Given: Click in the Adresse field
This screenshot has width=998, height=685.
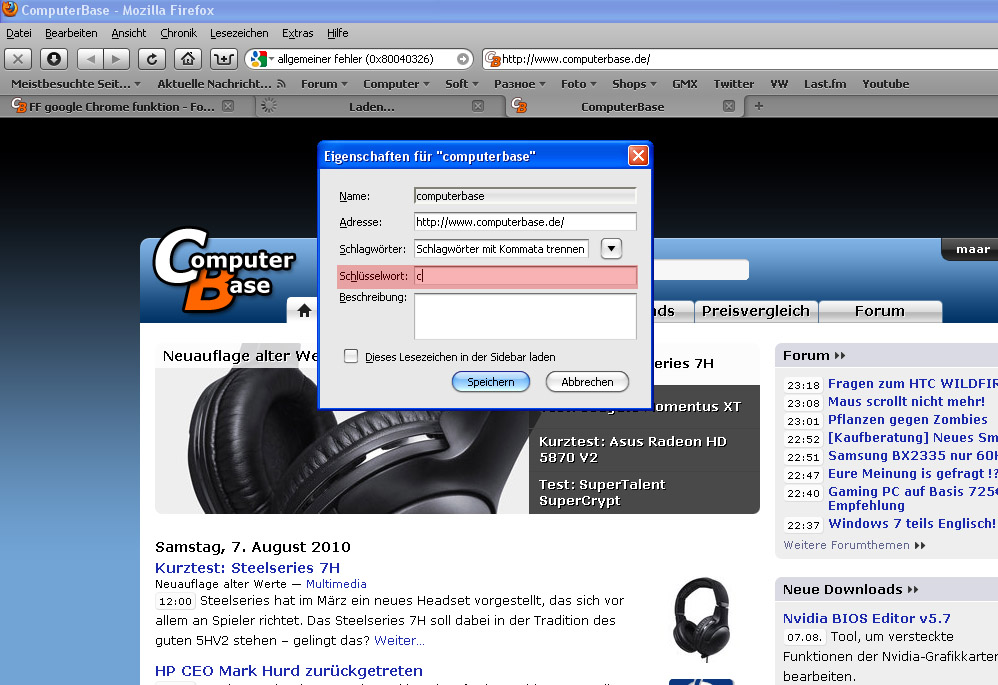Looking at the screenshot, I should click(525, 222).
